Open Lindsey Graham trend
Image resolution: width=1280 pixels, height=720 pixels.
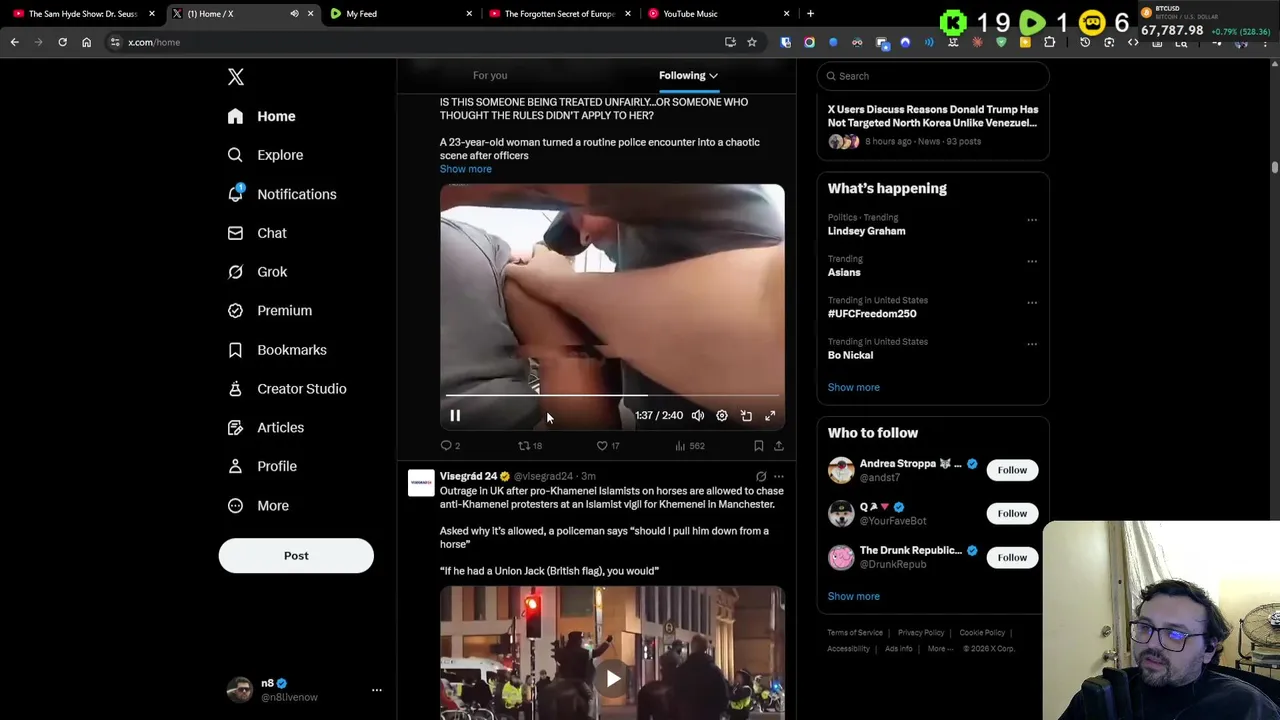coord(866,231)
